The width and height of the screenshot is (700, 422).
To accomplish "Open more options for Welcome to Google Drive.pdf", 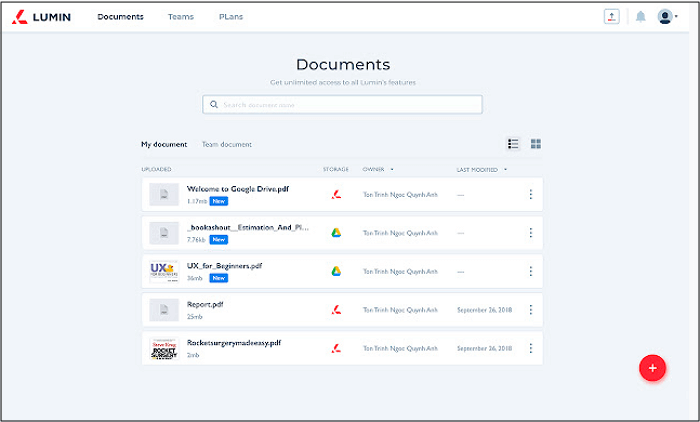I will (x=530, y=194).
